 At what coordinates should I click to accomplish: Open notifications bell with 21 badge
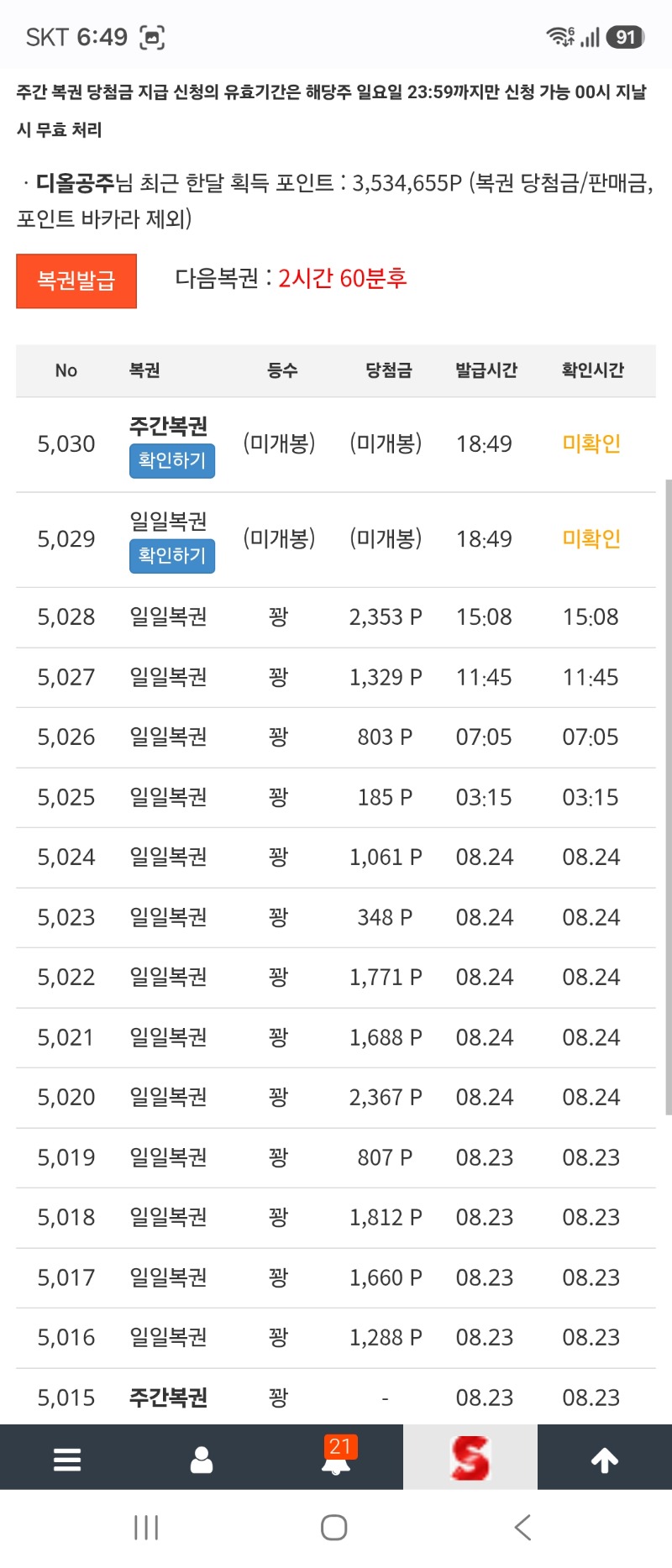(x=337, y=1457)
